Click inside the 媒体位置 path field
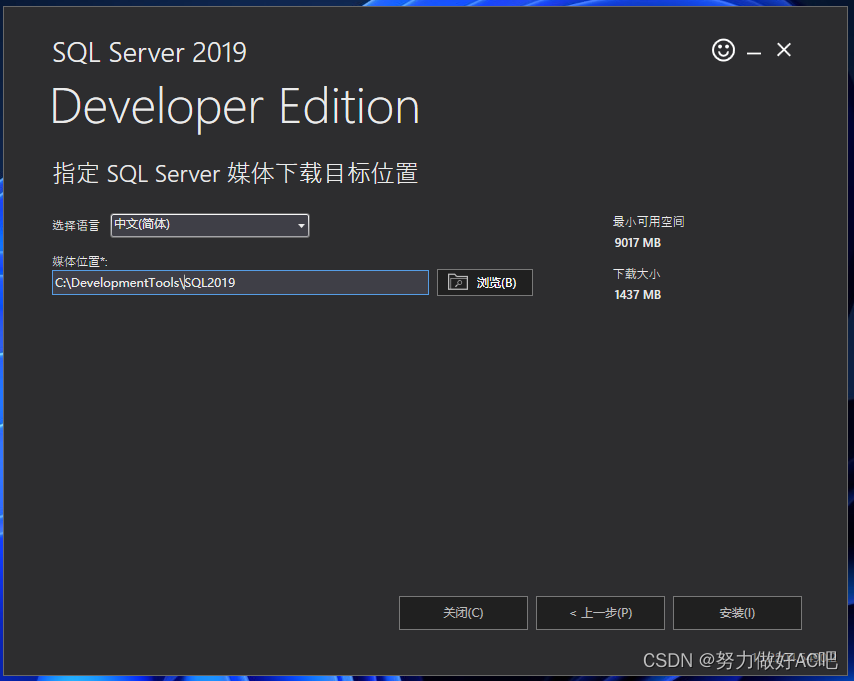The width and height of the screenshot is (854, 681). [240, 282]
